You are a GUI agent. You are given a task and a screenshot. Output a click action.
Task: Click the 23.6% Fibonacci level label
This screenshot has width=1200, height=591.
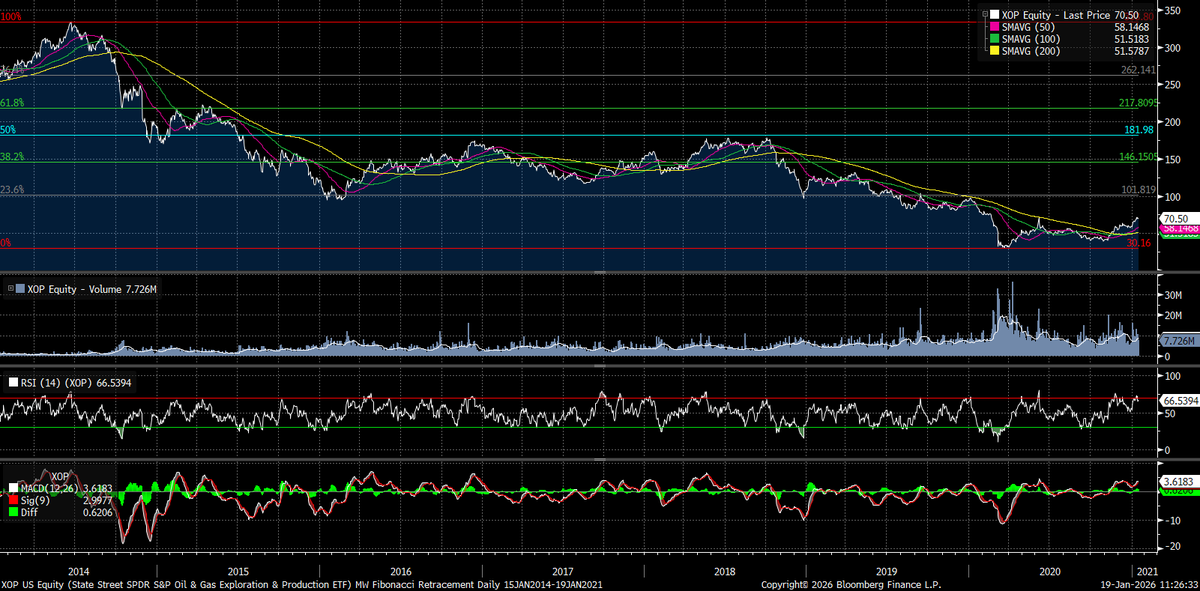pos(13,190)
